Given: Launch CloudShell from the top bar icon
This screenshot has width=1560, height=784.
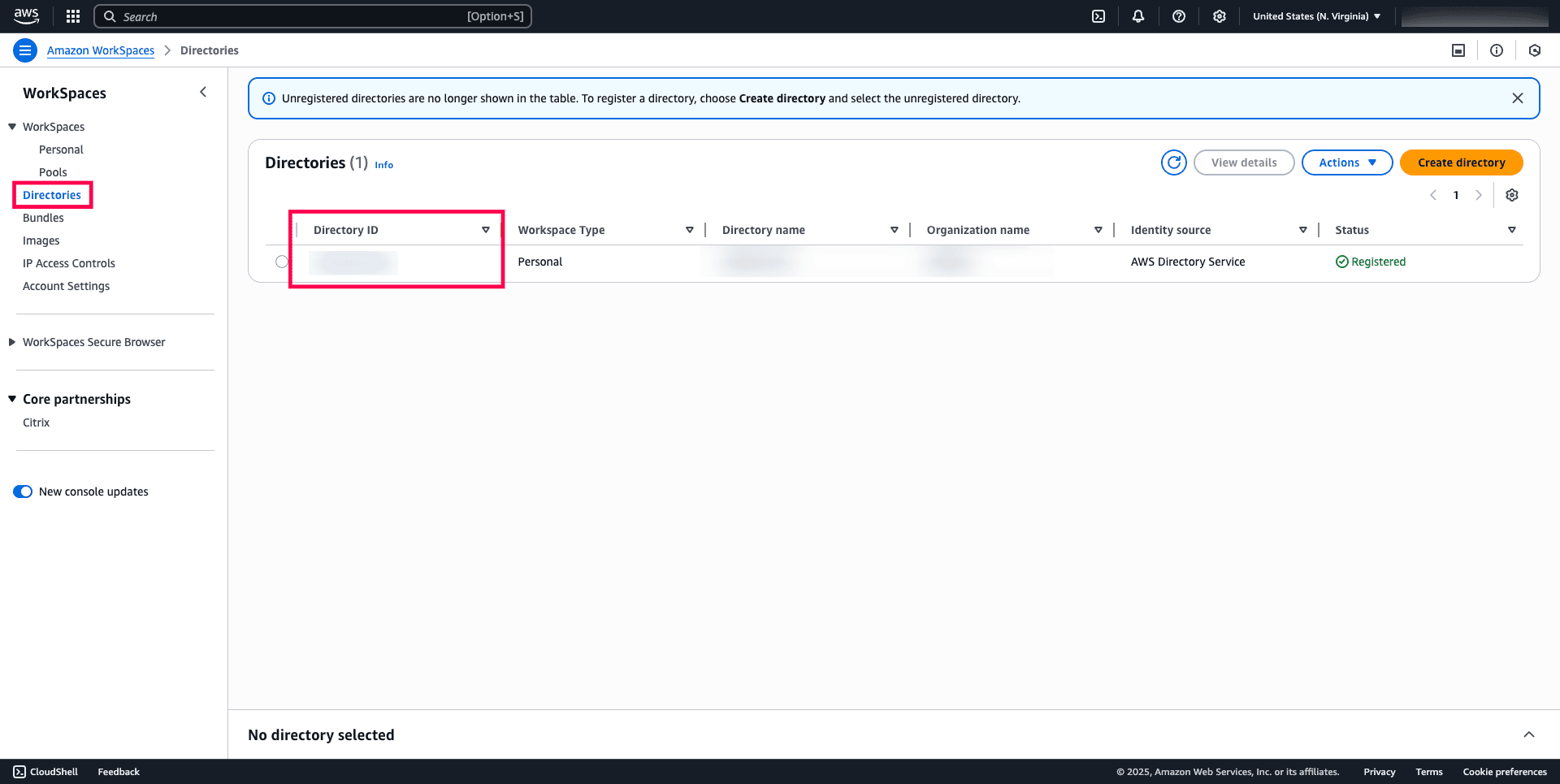Looking at the screenshot, I should tap(1098, 16).
